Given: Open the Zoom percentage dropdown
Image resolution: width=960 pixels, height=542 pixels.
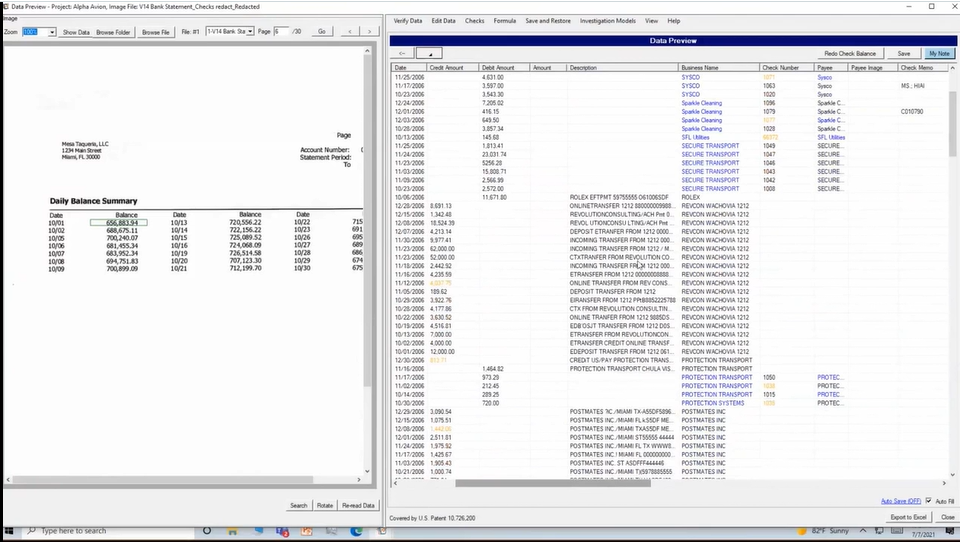Looking at the screenshot, I should point(52,32).
